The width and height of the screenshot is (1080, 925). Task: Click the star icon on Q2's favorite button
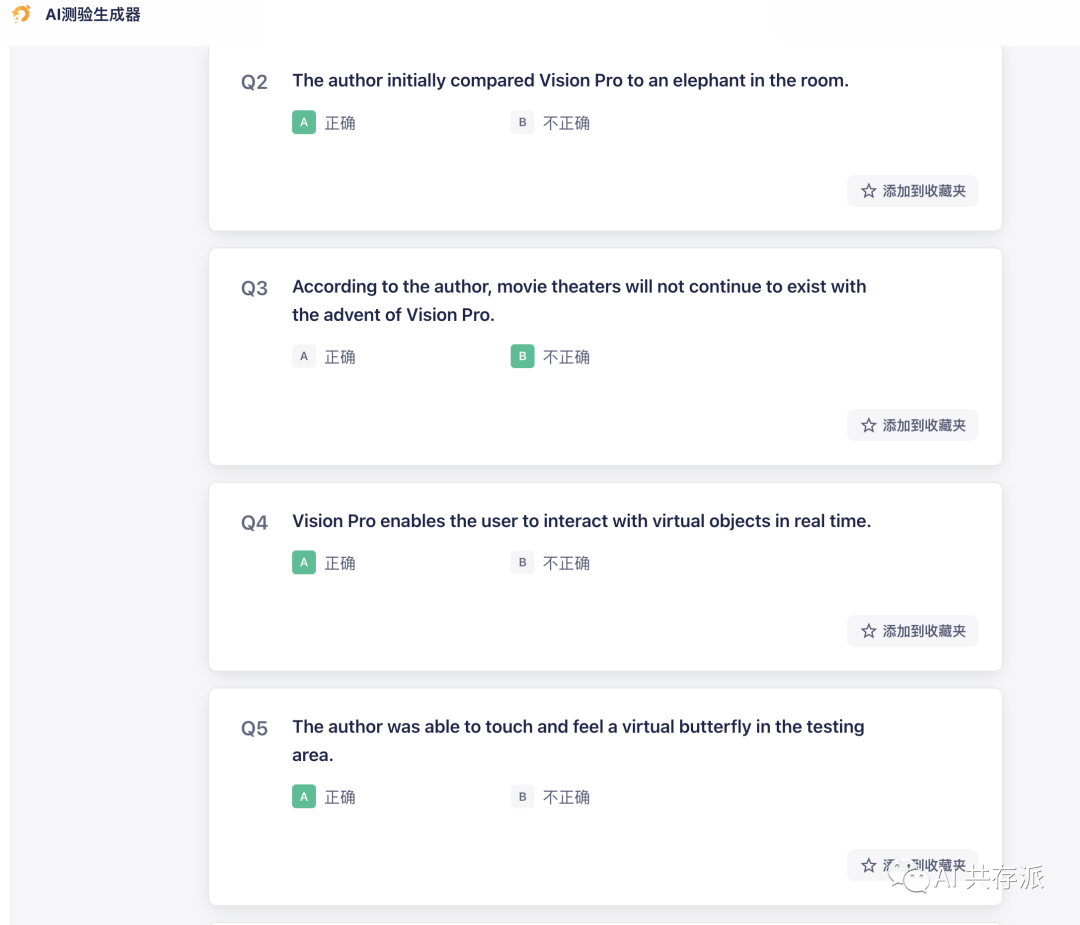(x=868, y=190)
